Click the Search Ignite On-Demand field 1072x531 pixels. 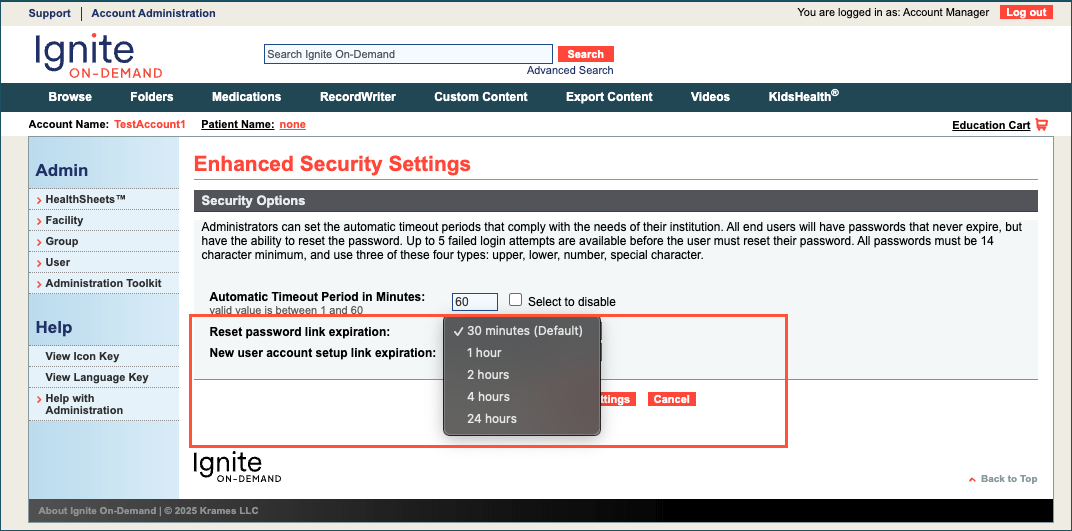(x=408, y=54)
